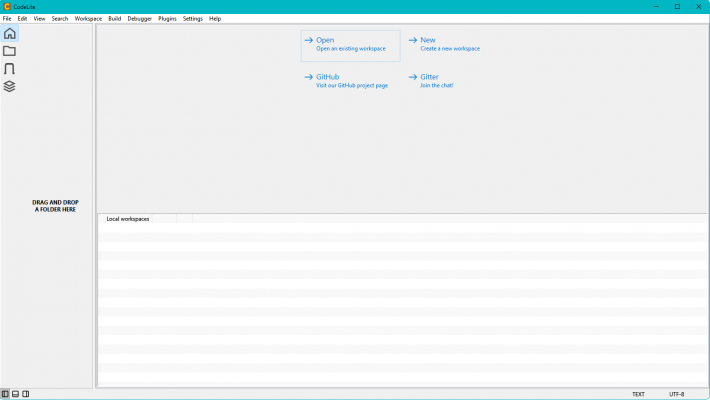Join the Gitter chat link

coord(431,81)
